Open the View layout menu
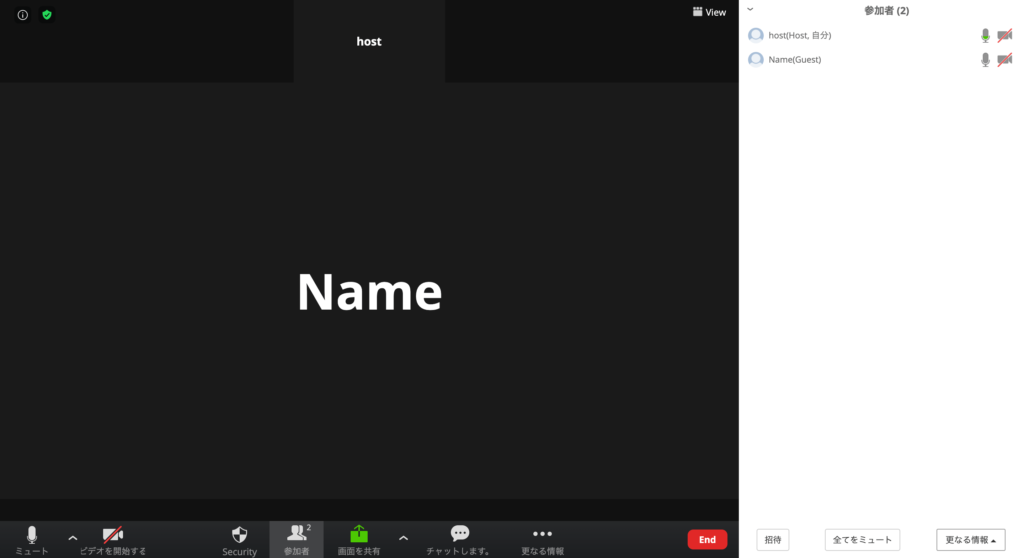Image resolution: width=1024 pixels, height=558 pixels. pyautogui.click(x=709, y=12)
